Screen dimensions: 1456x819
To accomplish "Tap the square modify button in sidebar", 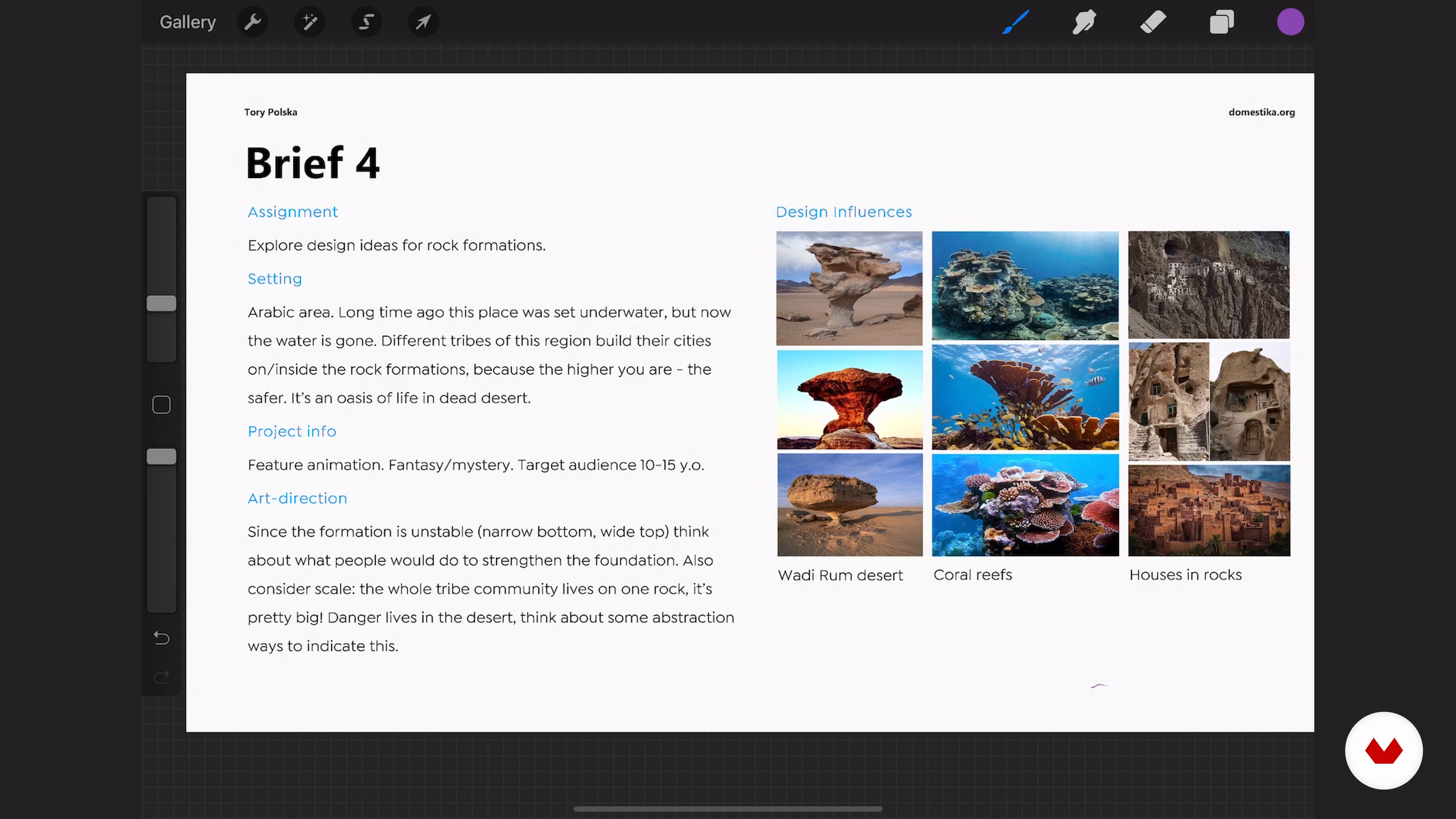I will 162,405.
